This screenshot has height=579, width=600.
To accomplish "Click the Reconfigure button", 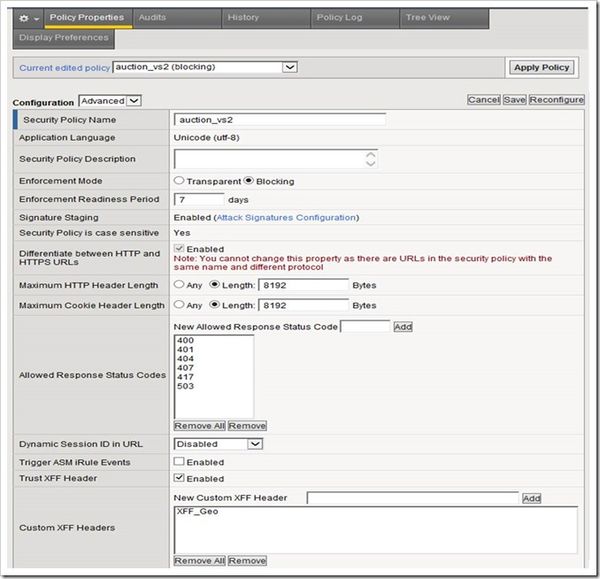I will coord(556,100).
